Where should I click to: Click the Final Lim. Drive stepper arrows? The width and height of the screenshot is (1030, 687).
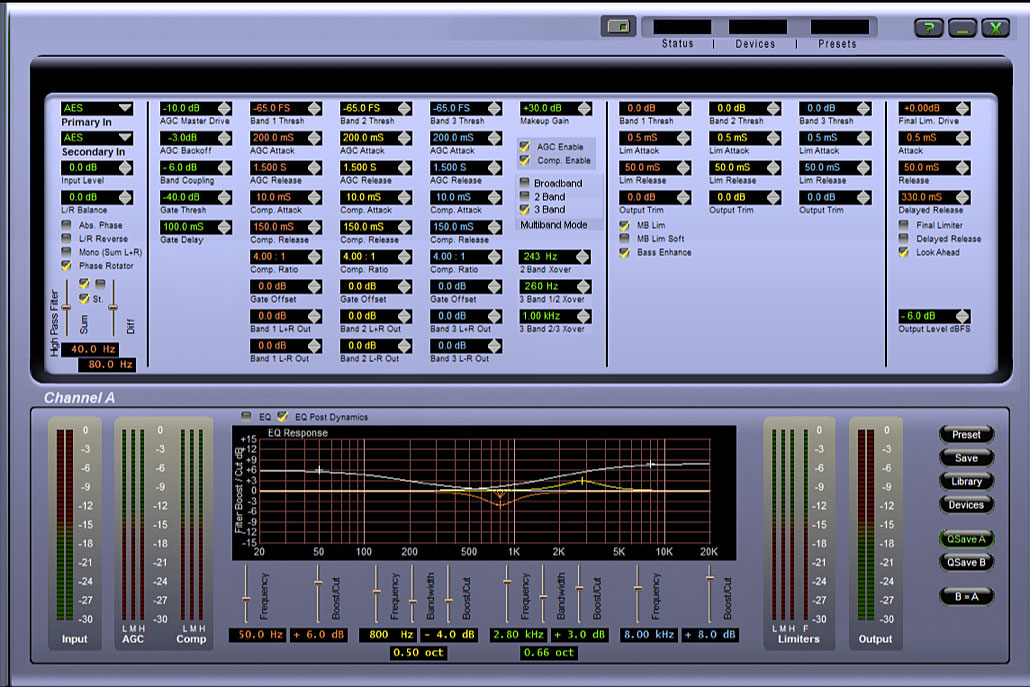(x=963, y=108)
